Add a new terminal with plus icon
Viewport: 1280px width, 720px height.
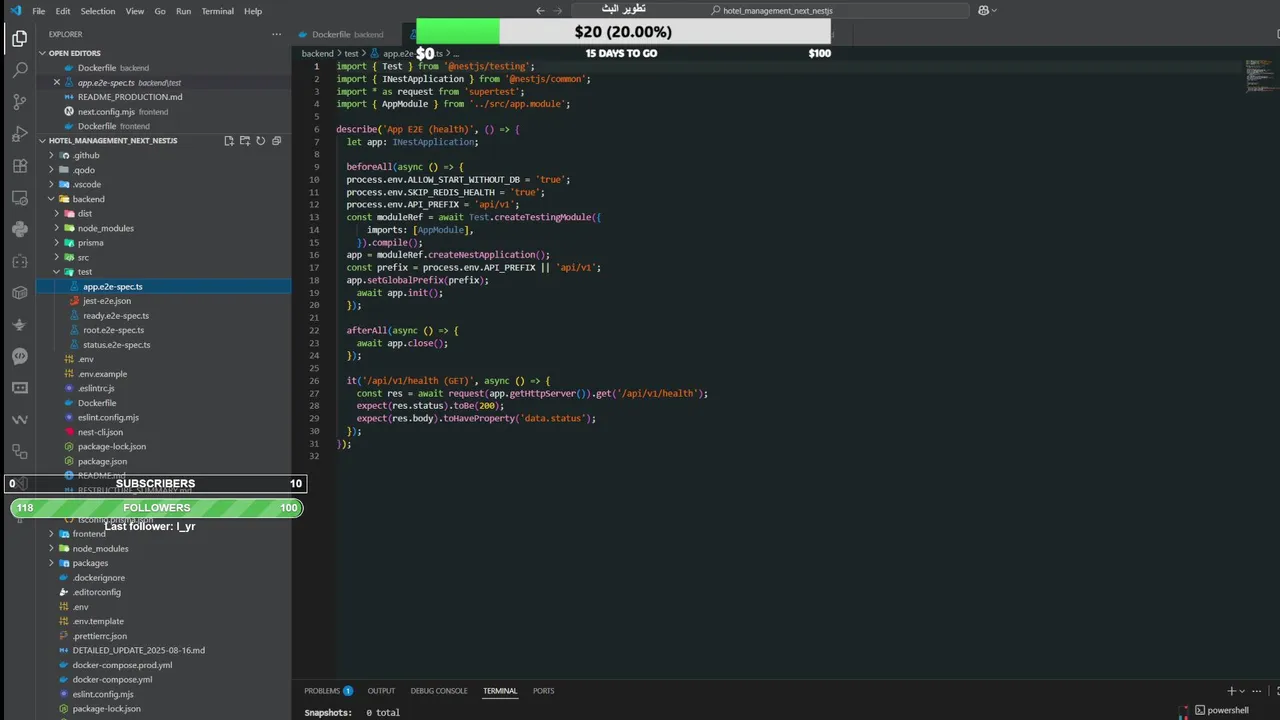click(x=1232, y=691)
